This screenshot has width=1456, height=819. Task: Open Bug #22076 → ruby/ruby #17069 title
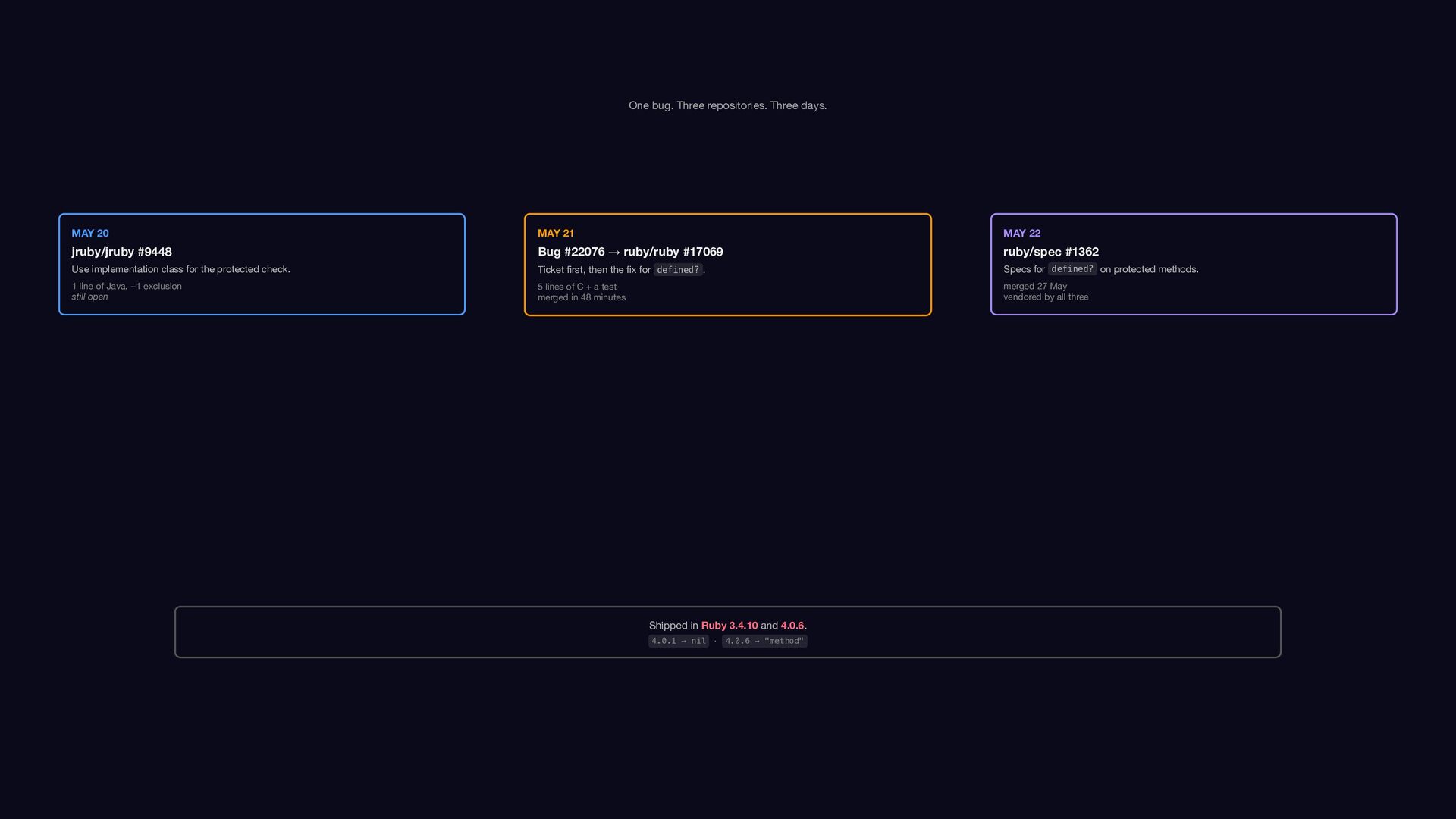click(x=630, y=252)
